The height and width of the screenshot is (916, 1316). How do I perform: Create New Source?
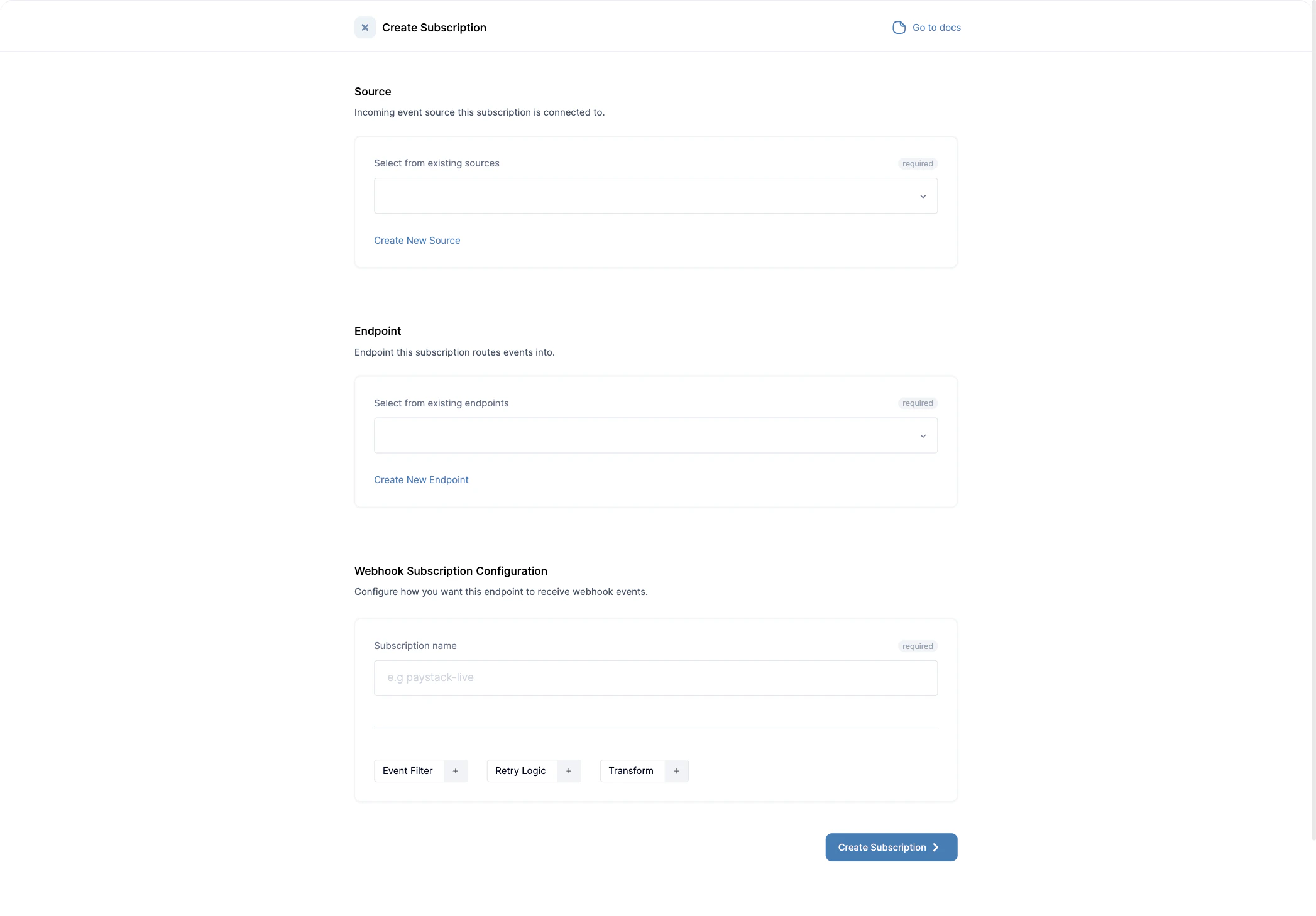pos(417,240)
